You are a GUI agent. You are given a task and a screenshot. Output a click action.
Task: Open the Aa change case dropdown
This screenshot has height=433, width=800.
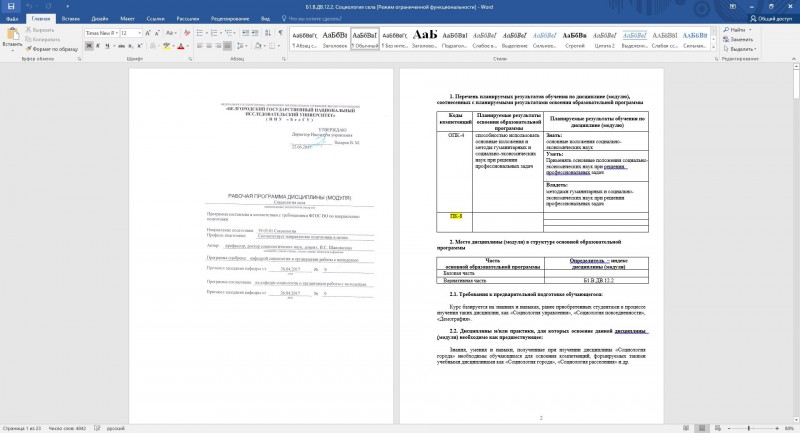click(x=171, y=33)
